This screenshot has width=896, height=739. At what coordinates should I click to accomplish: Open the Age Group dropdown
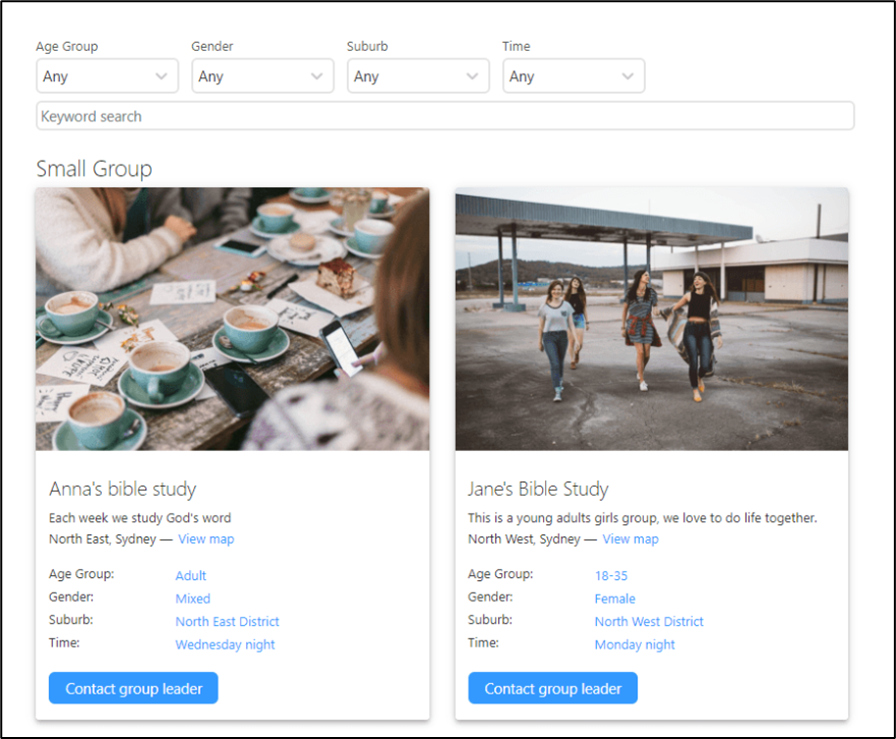click(x=107, y=76)
